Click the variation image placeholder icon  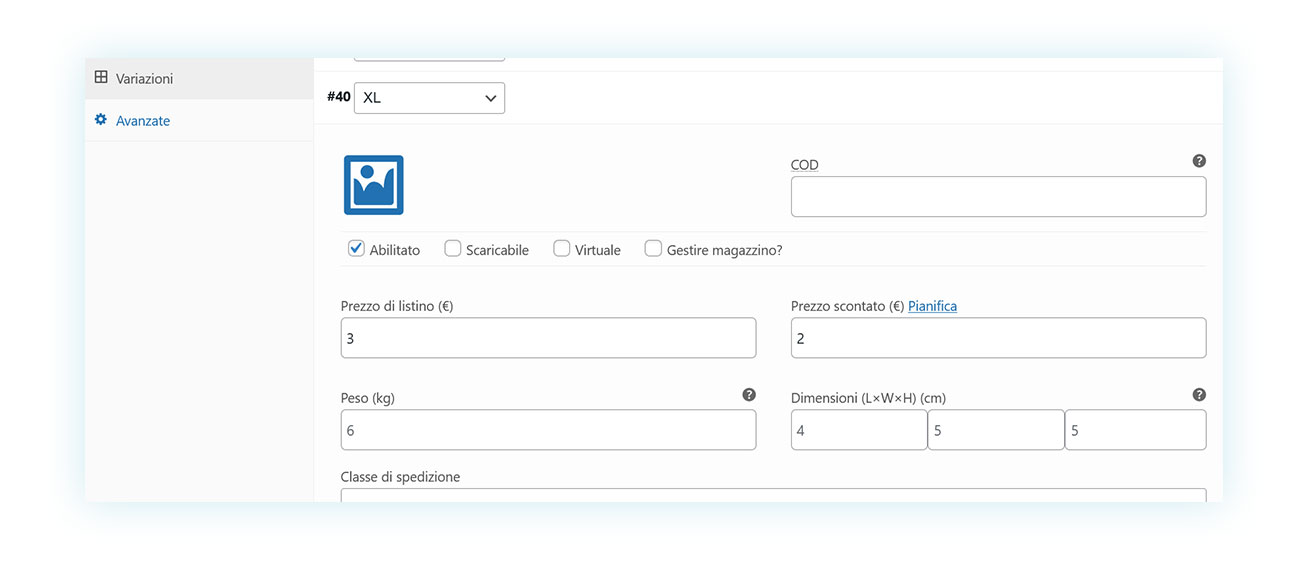[x=373, y=185]
